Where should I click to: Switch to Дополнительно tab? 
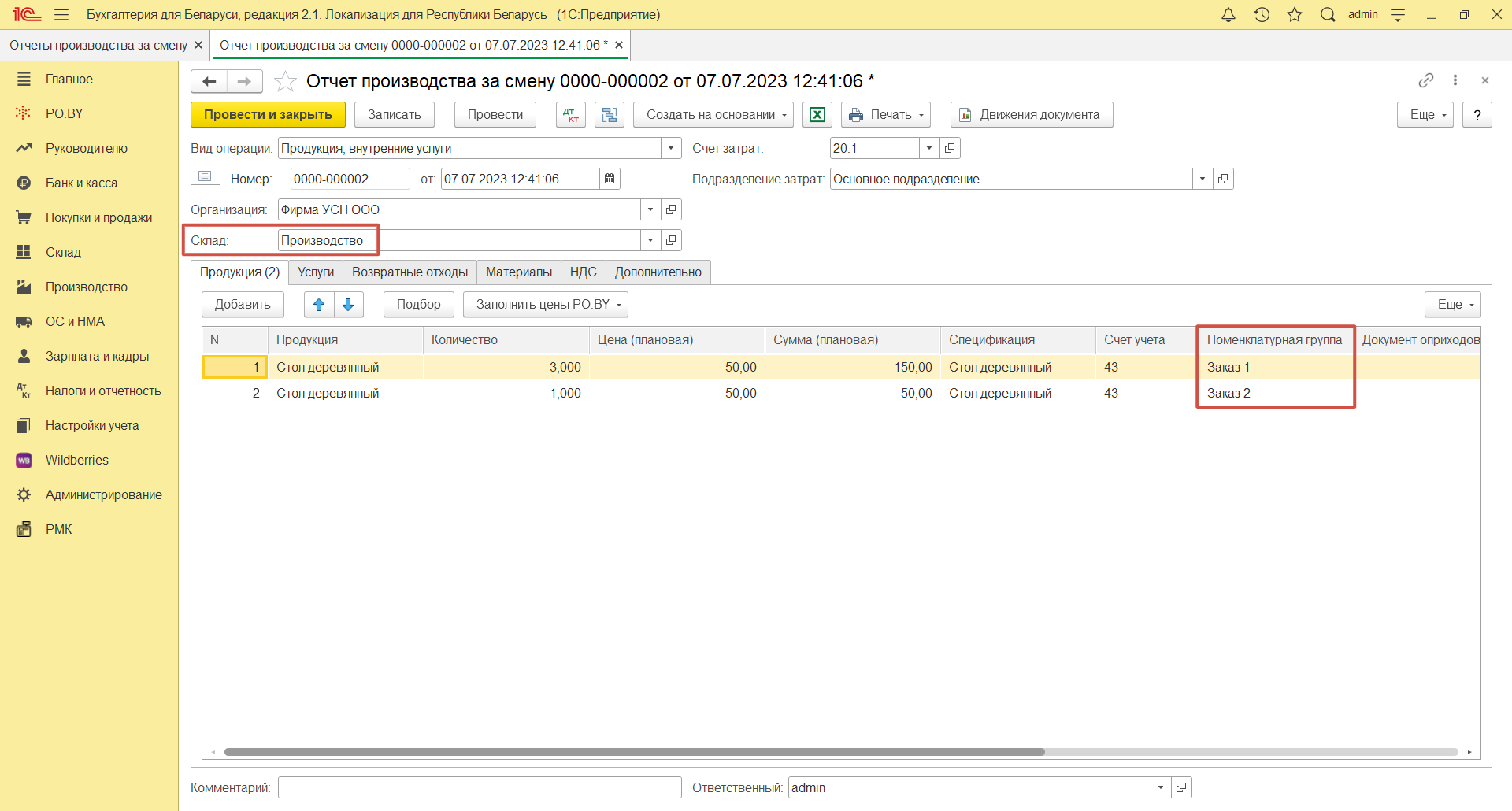pyautogui.click(x=658, y=272)
